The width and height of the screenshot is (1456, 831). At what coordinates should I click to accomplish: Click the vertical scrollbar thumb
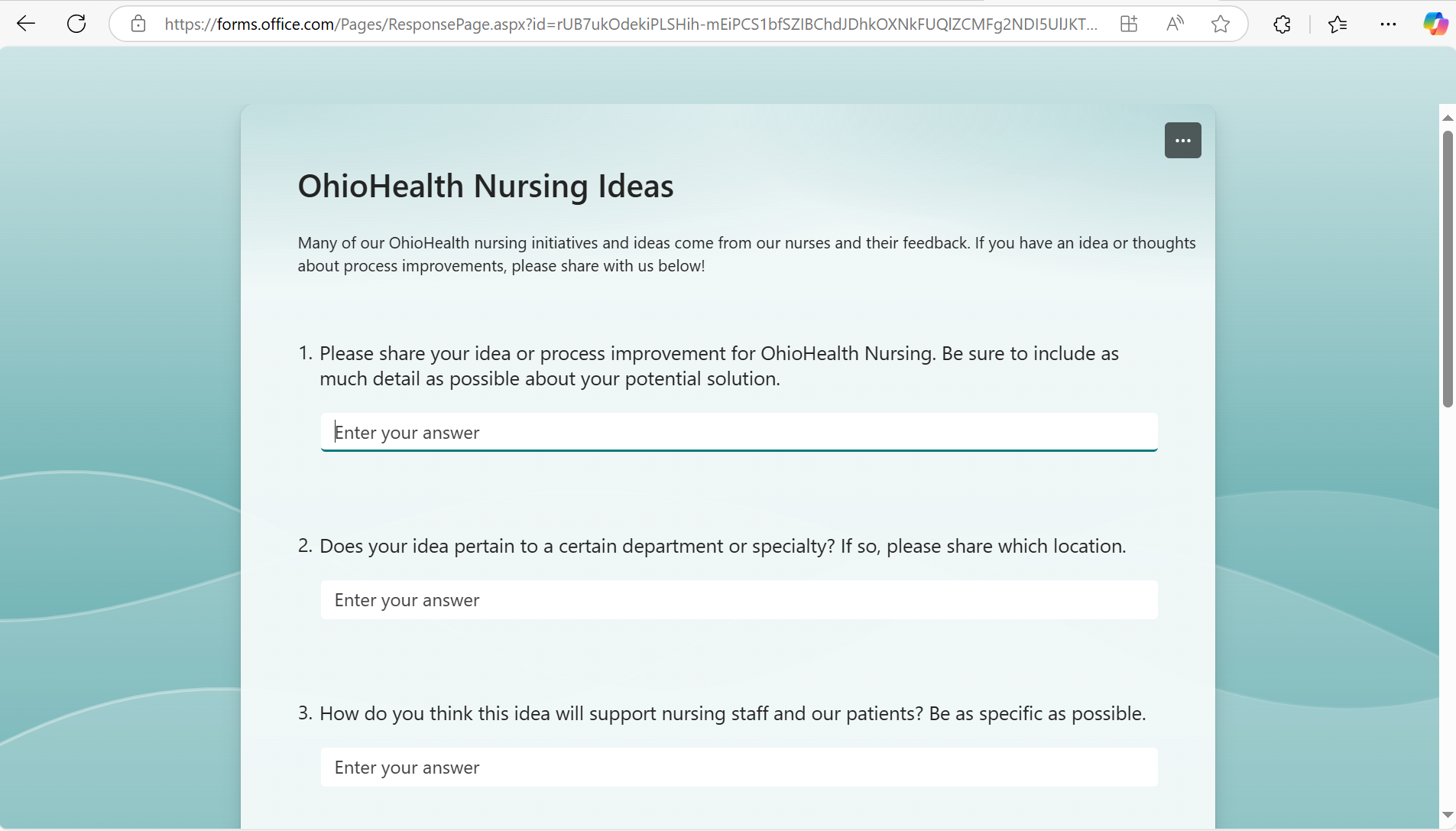1447,268
